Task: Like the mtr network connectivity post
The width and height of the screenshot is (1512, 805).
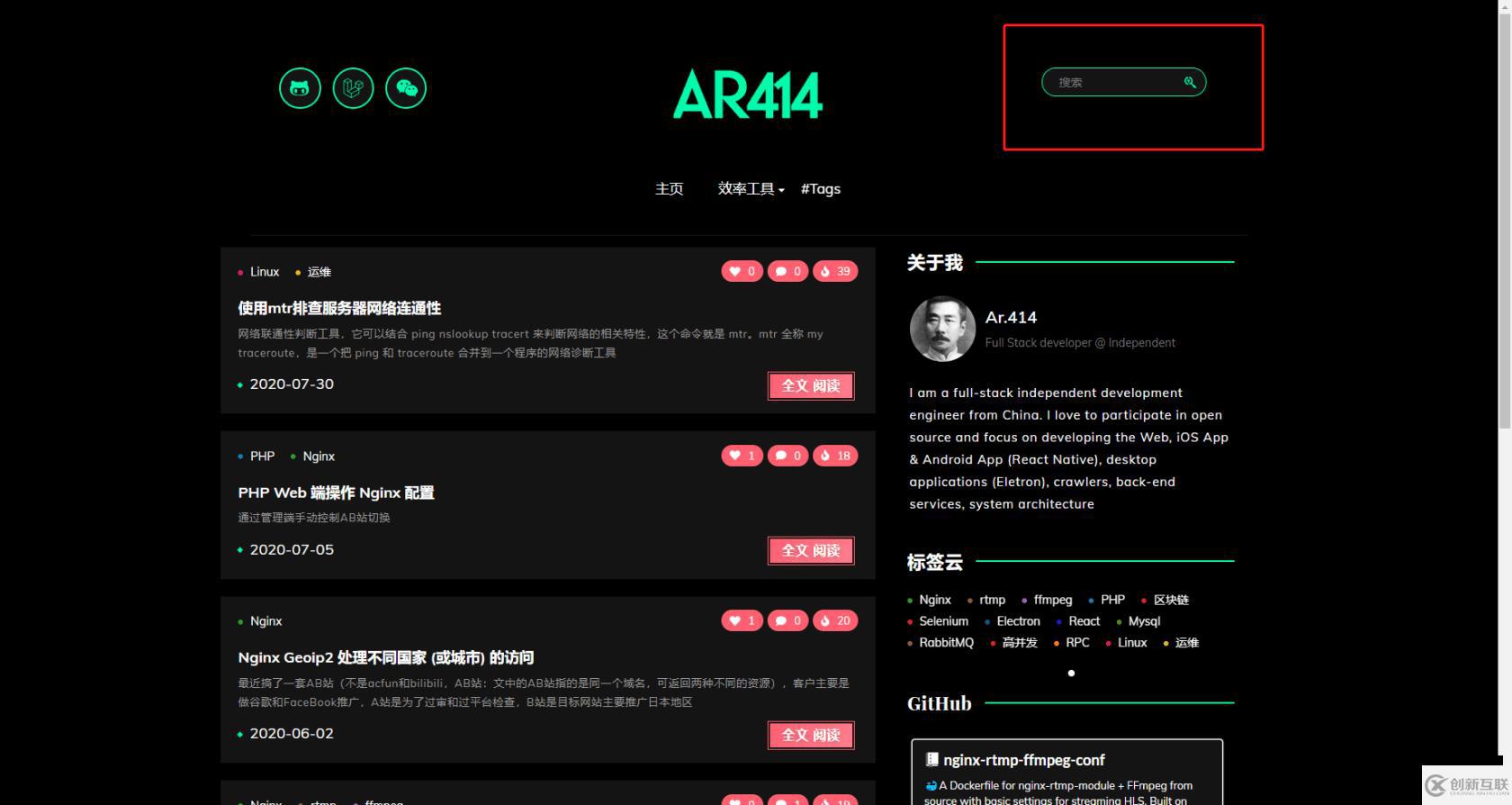Action: [742, 271]
